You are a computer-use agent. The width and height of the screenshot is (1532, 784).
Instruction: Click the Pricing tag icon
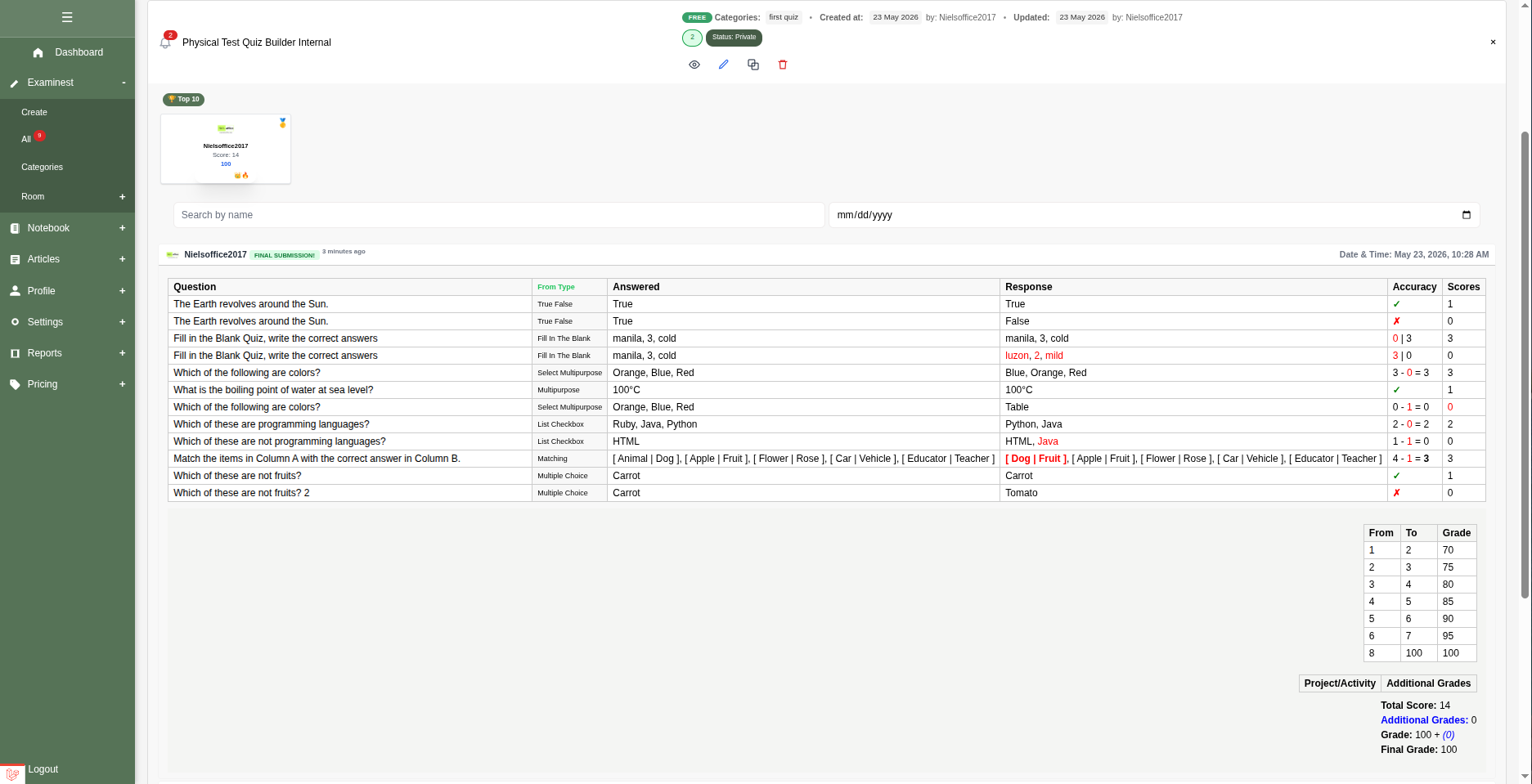pos(15,384)
